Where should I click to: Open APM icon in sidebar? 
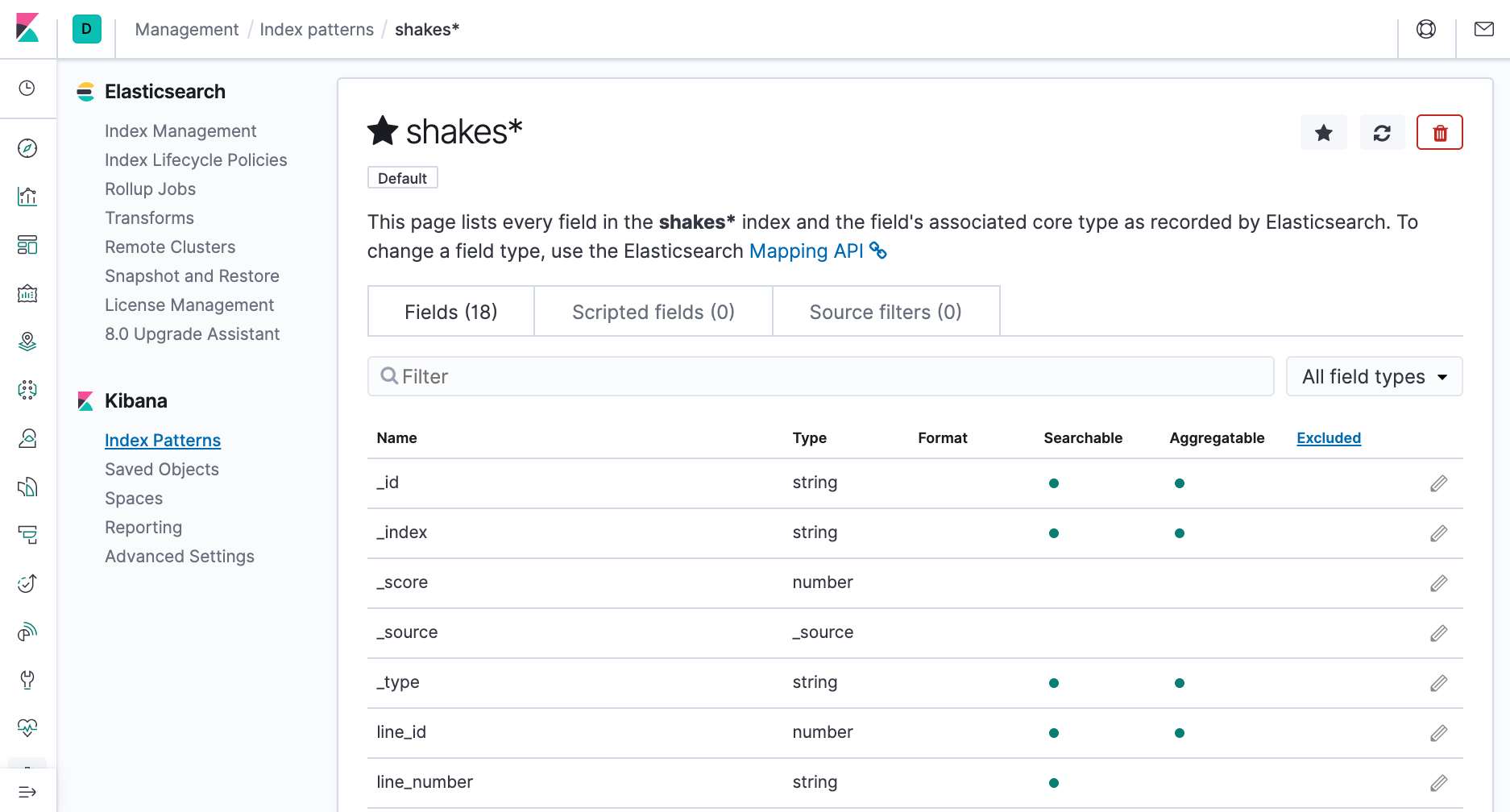(x=27, y=535)
